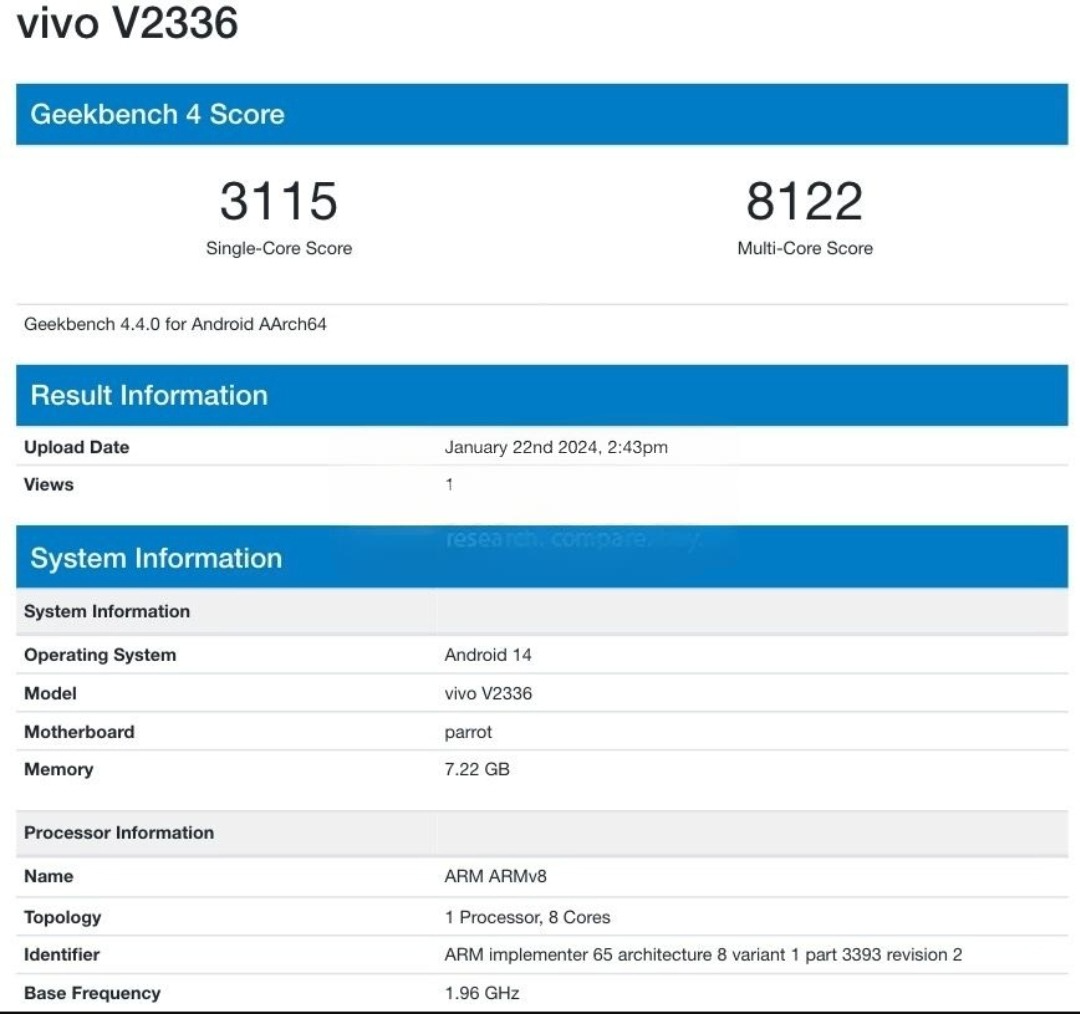The image size is (1080, 1014).
Task: Select the 'parrot' motherboard value
Action: click(468, 732)
